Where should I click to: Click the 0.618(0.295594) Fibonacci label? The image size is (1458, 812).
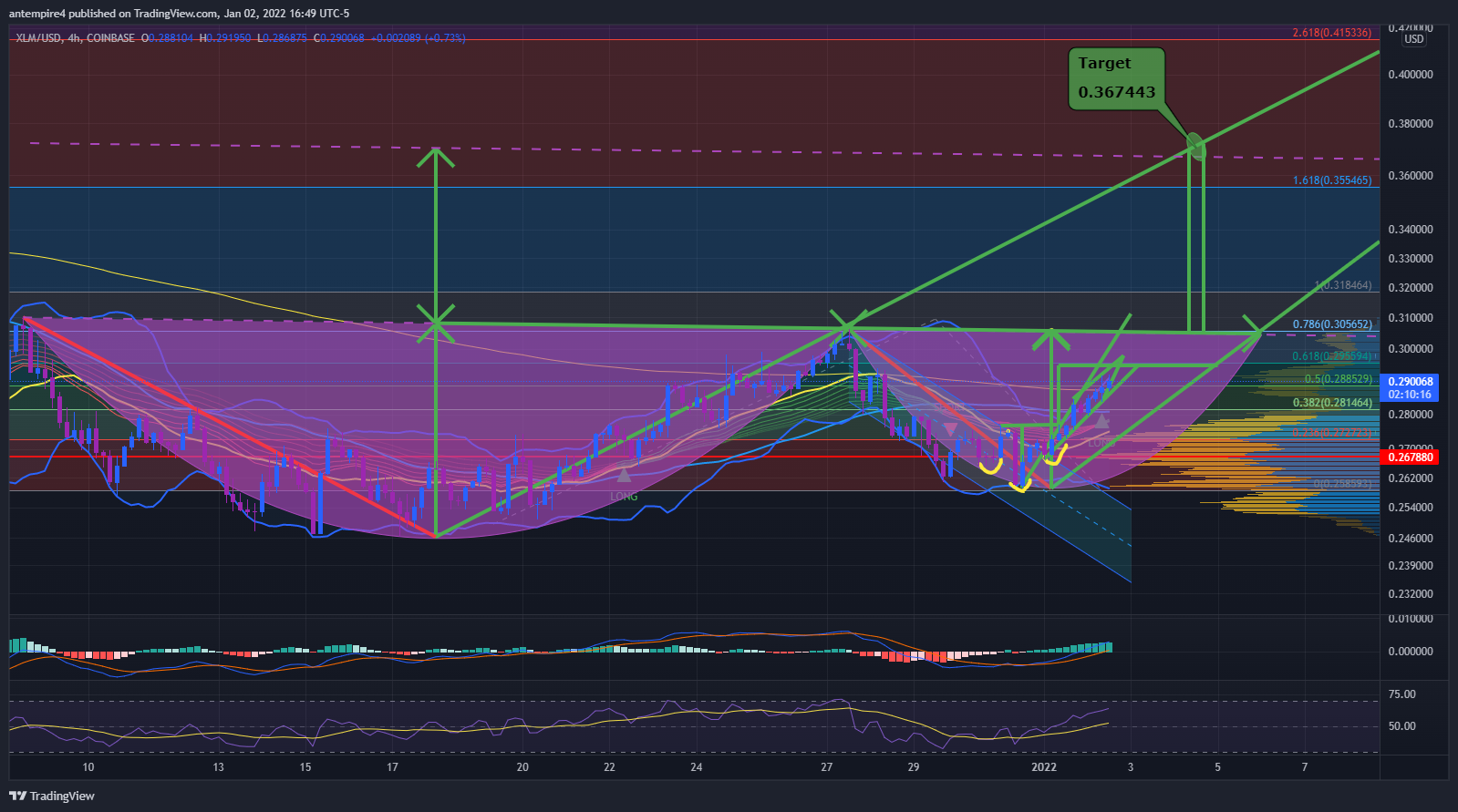pos(1332,356)
